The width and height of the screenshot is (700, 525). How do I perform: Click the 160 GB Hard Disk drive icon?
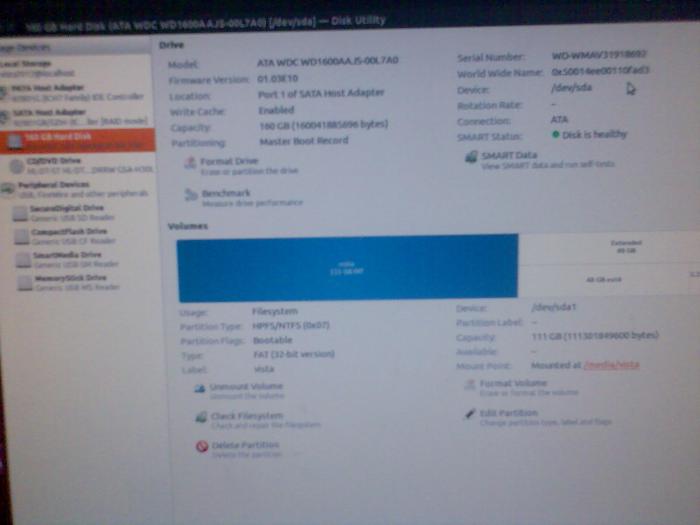tap(15, 142)
